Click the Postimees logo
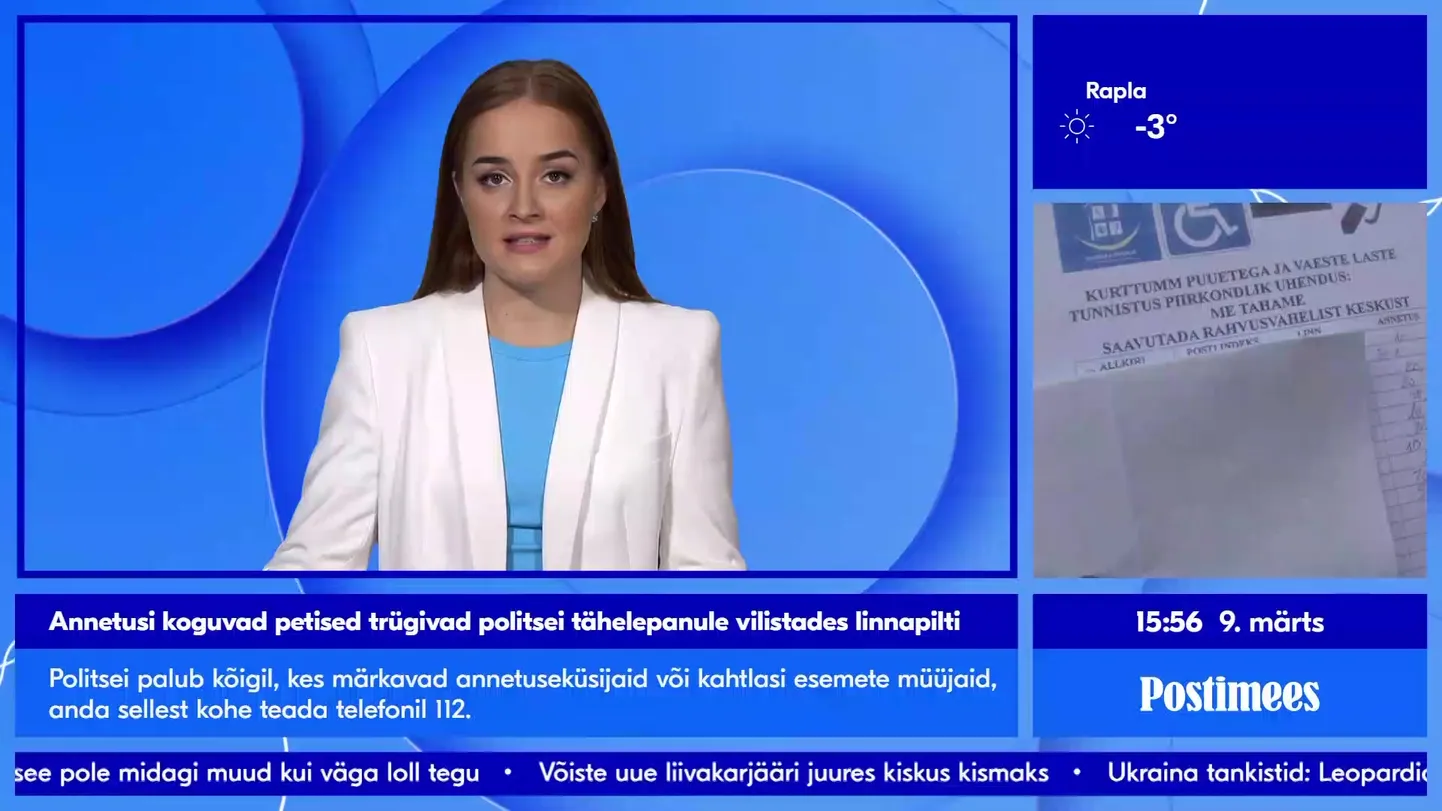Image resolution: width=1442 pixels, height=811 pixels. [1229, 694]
